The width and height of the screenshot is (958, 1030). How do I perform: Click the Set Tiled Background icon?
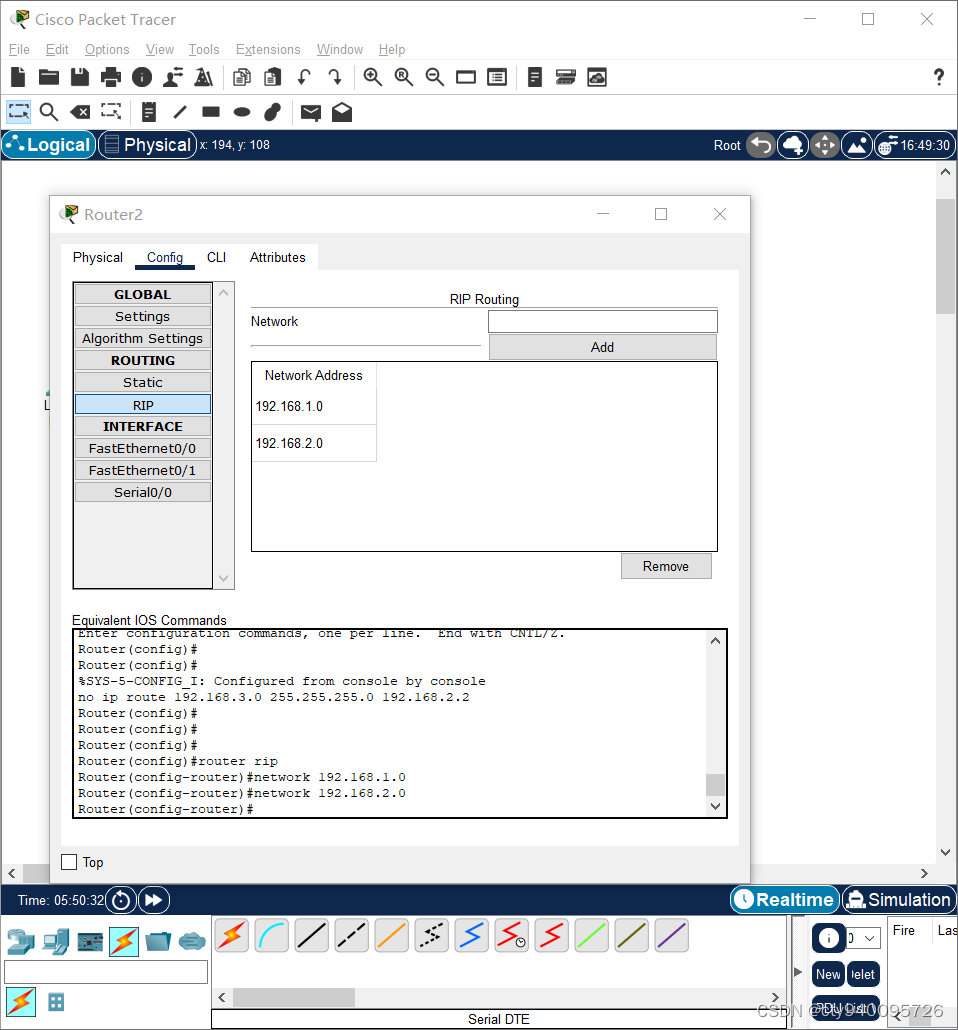pos(857,145)
